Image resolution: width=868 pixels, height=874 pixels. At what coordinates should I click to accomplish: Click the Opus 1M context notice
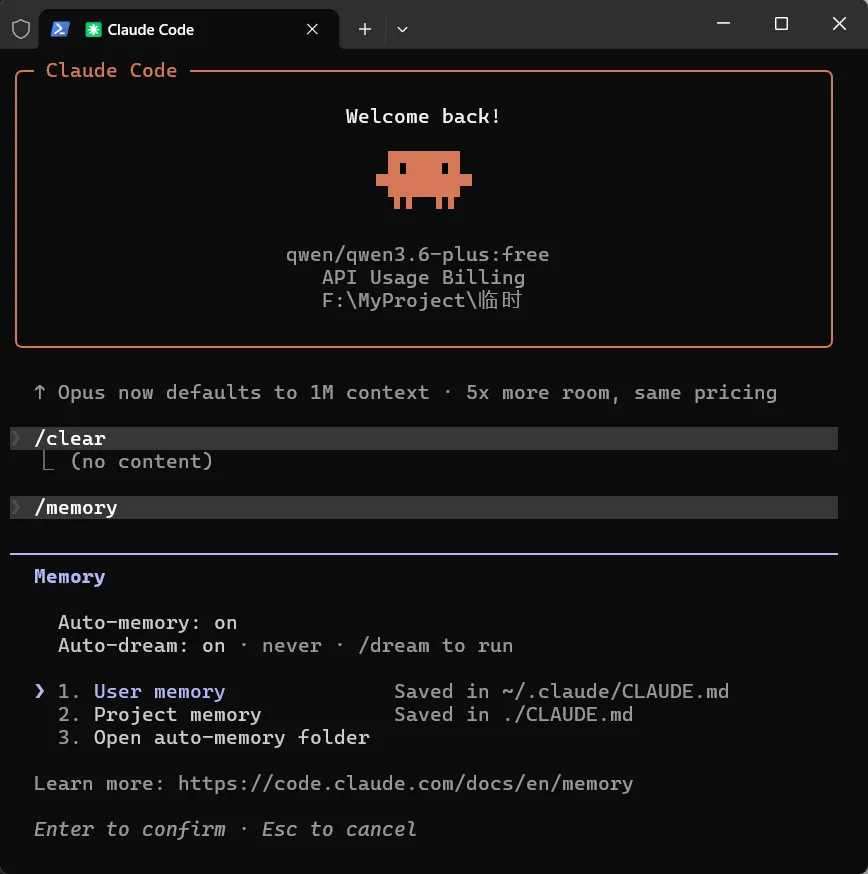(405, 392)
